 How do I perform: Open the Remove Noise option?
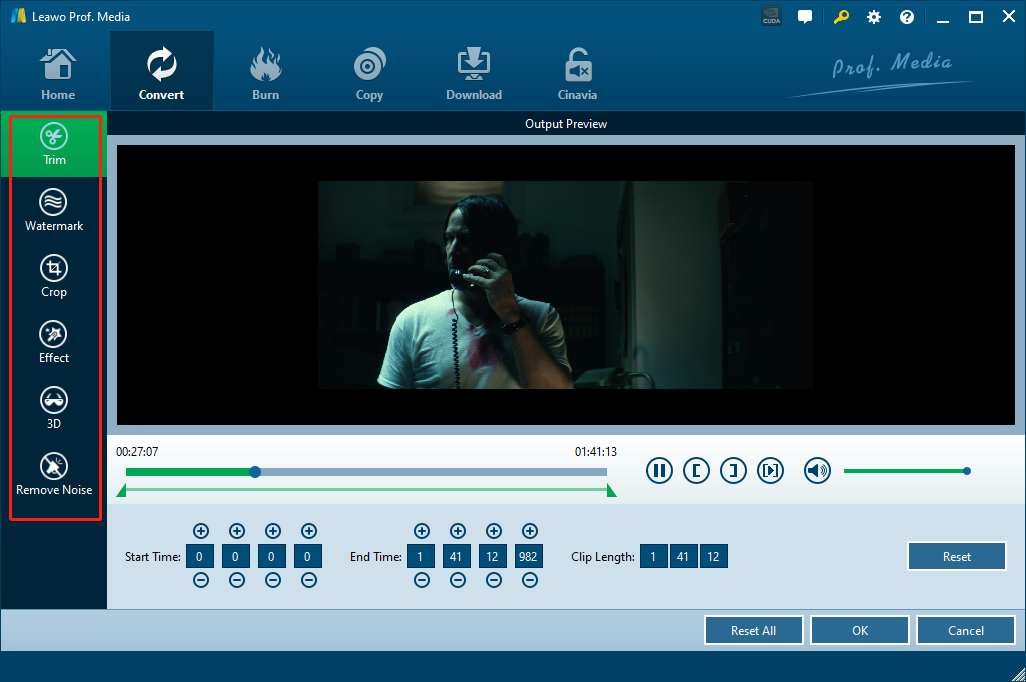click(54, 475)
